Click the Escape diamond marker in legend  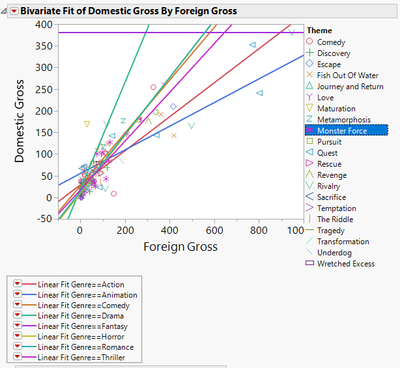310,63
